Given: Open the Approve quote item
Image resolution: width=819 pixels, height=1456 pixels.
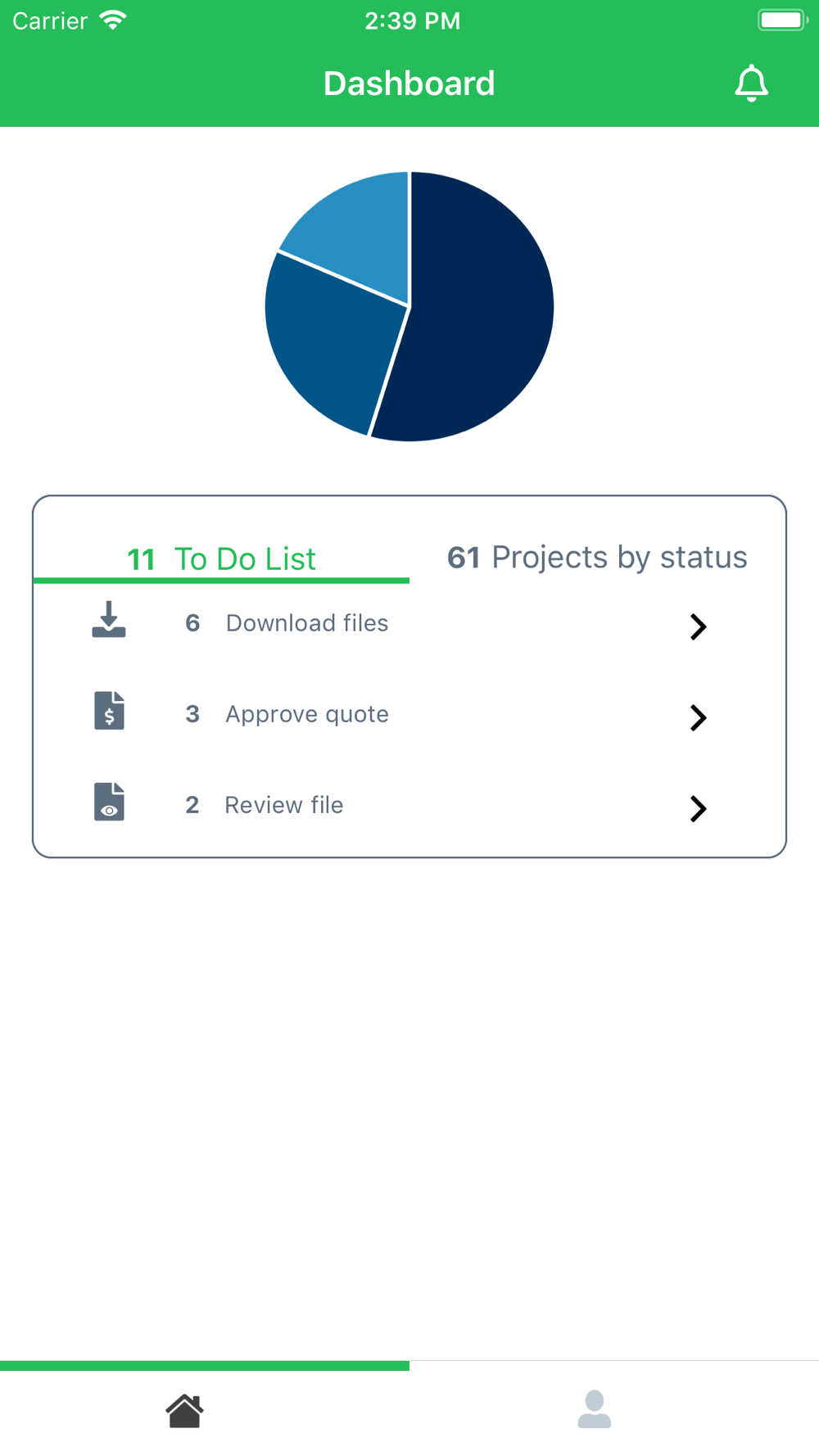Looking at the screenshot, I should pyautogui.click(x=409, y=714).
